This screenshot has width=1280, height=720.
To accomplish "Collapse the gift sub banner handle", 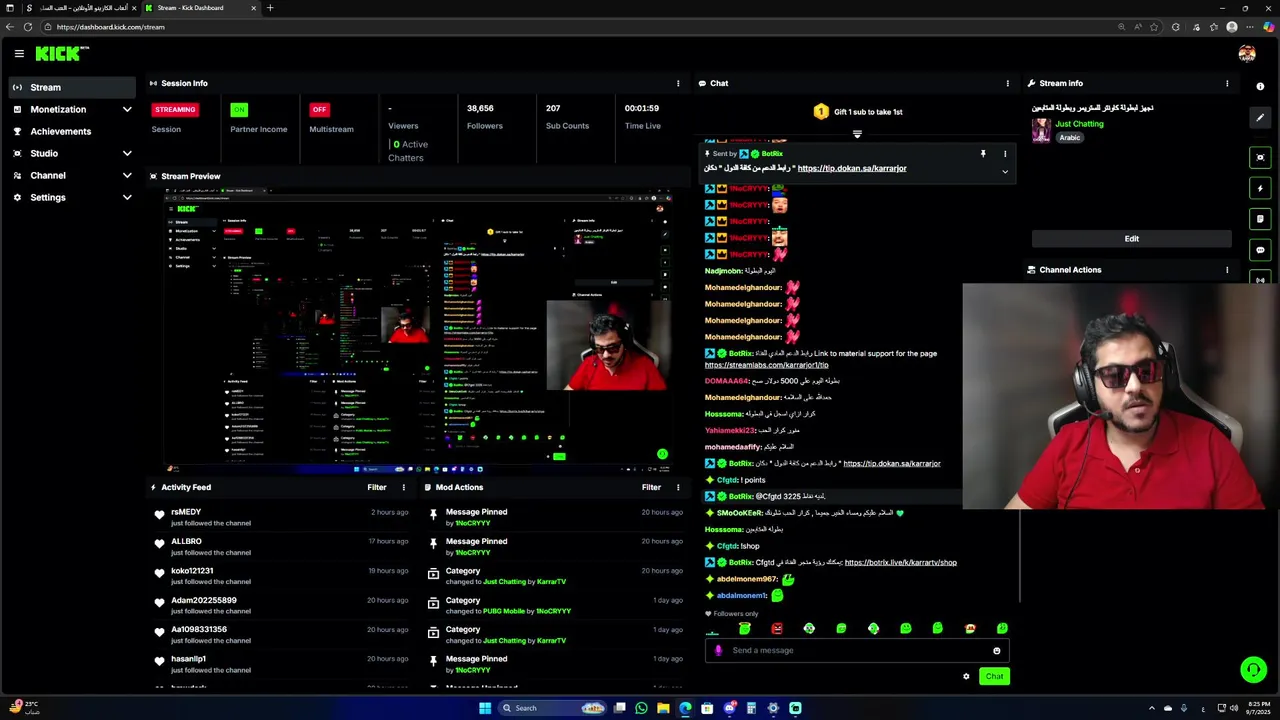I will click(857, 133).
